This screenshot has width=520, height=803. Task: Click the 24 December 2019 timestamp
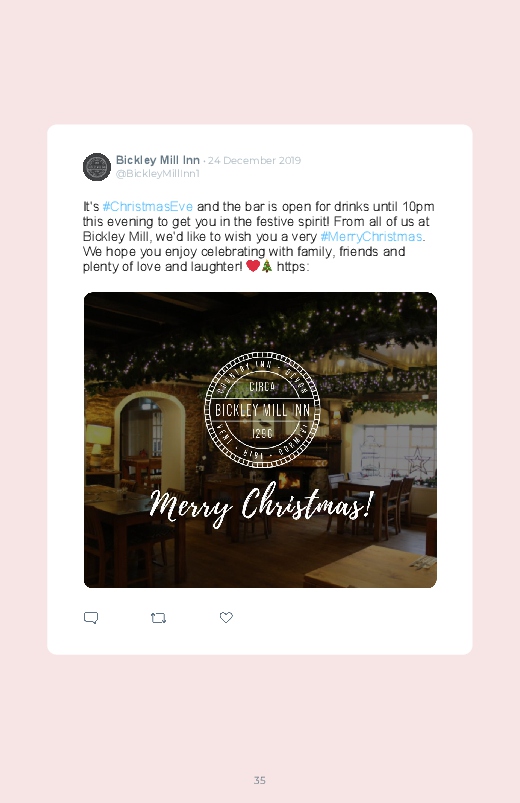pos(254,160)
